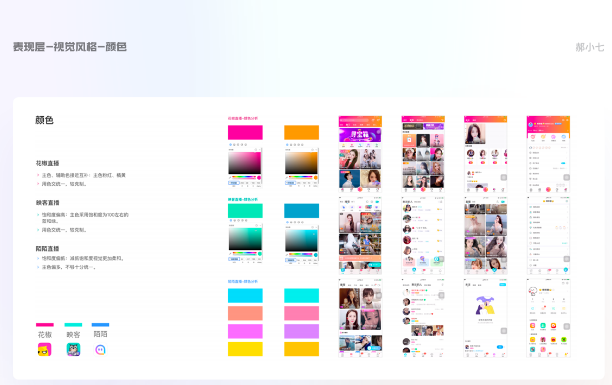Viewport: 612px width, 385px height.
Task: Click the 陌陌 label under blue bar
Action: pos(100,334)
